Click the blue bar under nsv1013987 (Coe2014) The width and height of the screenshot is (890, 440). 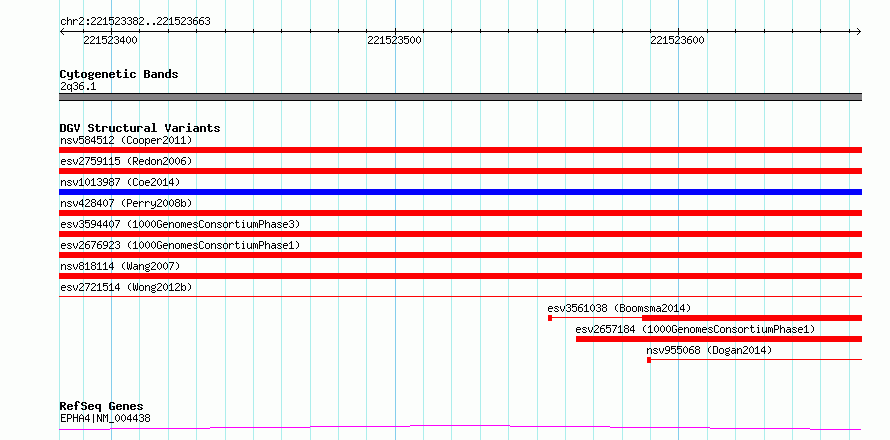(460, 192)
